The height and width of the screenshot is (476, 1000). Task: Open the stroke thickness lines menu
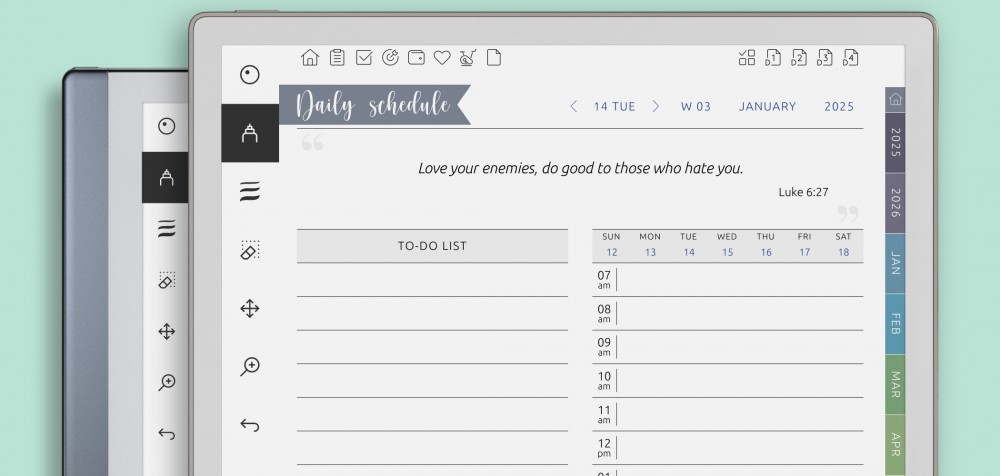point(250,192)
